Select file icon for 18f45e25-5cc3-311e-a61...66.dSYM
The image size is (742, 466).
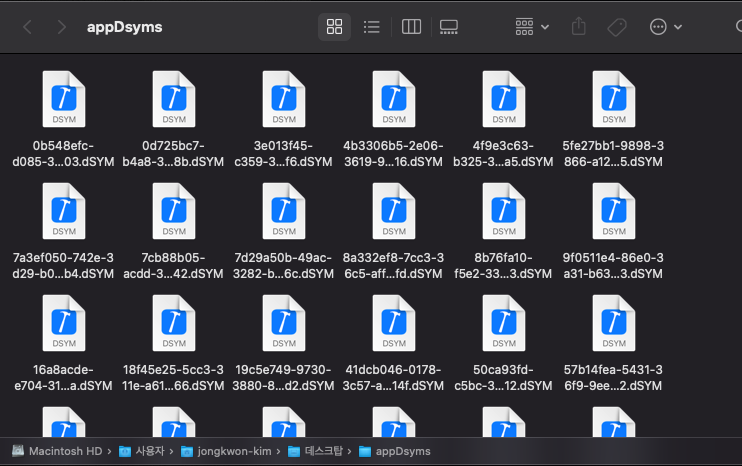point(174,323)
